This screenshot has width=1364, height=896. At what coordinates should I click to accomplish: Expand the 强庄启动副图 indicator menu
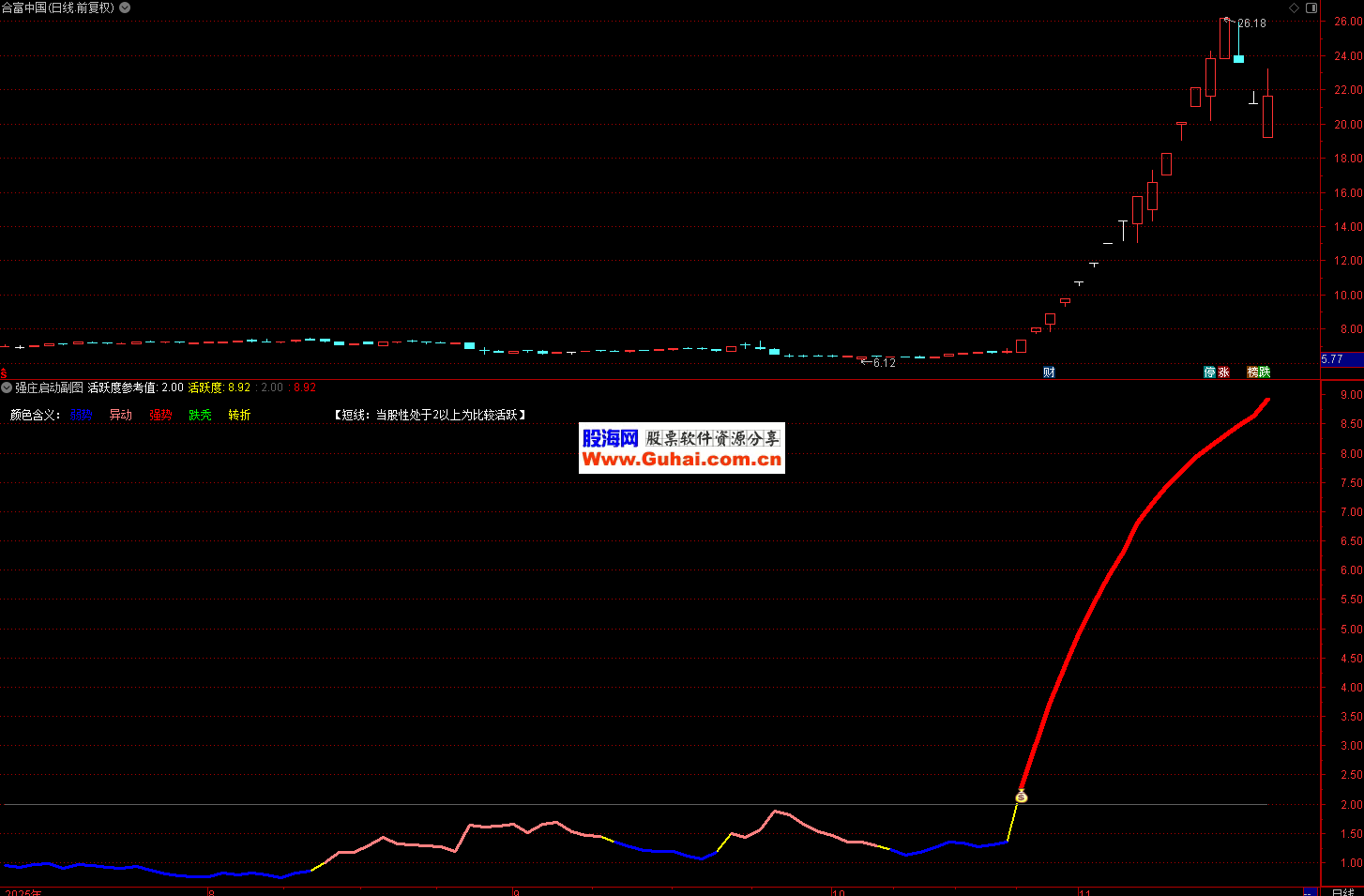(x=7, y=387)
